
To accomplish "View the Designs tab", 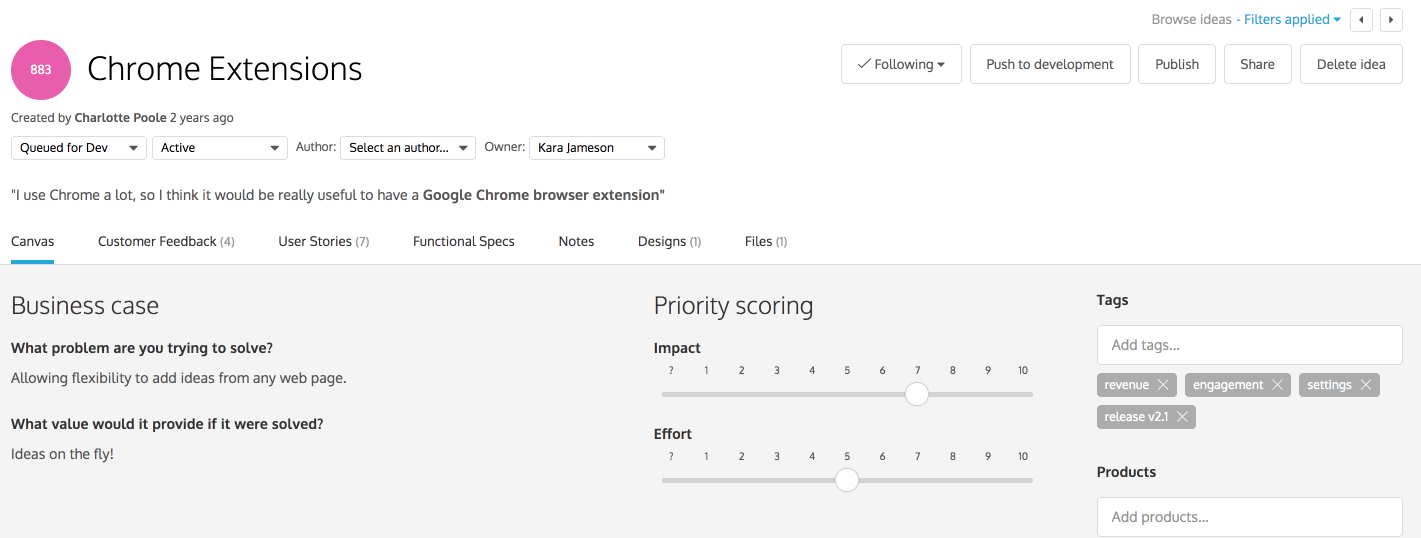I will pyautogui.click(x=669, y=241).
